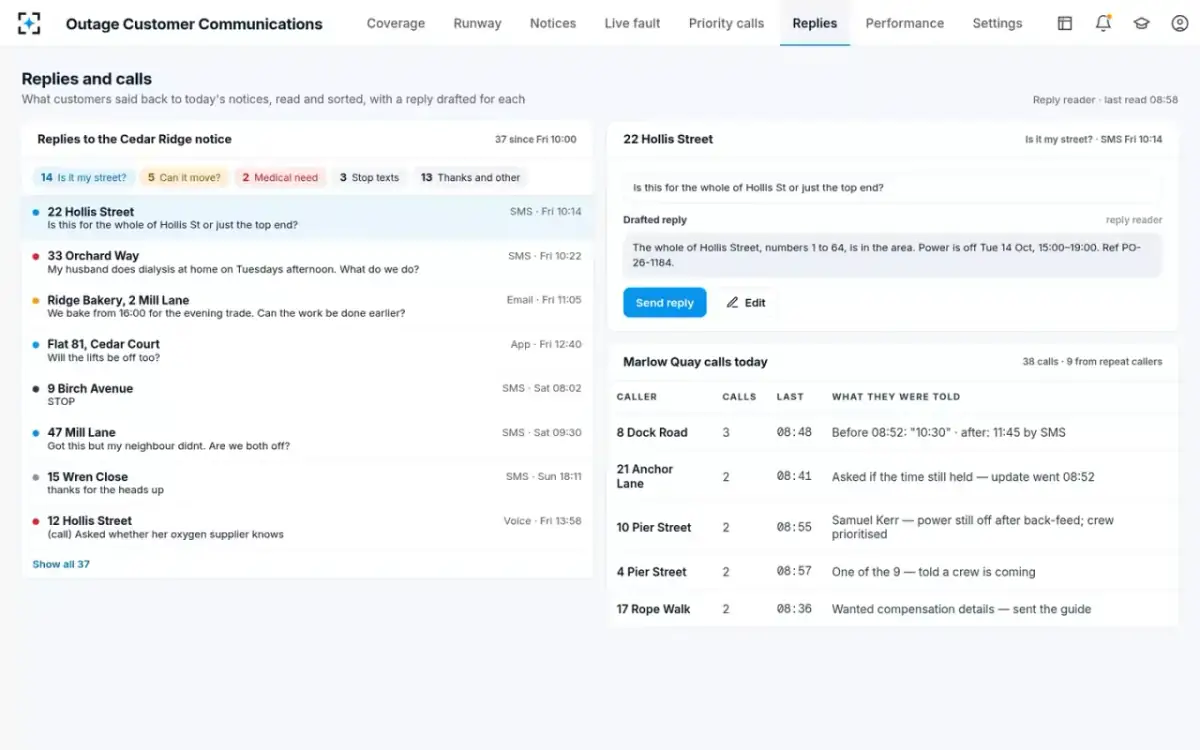Click the 17 Rope Walk caller row

coord(892,609)
